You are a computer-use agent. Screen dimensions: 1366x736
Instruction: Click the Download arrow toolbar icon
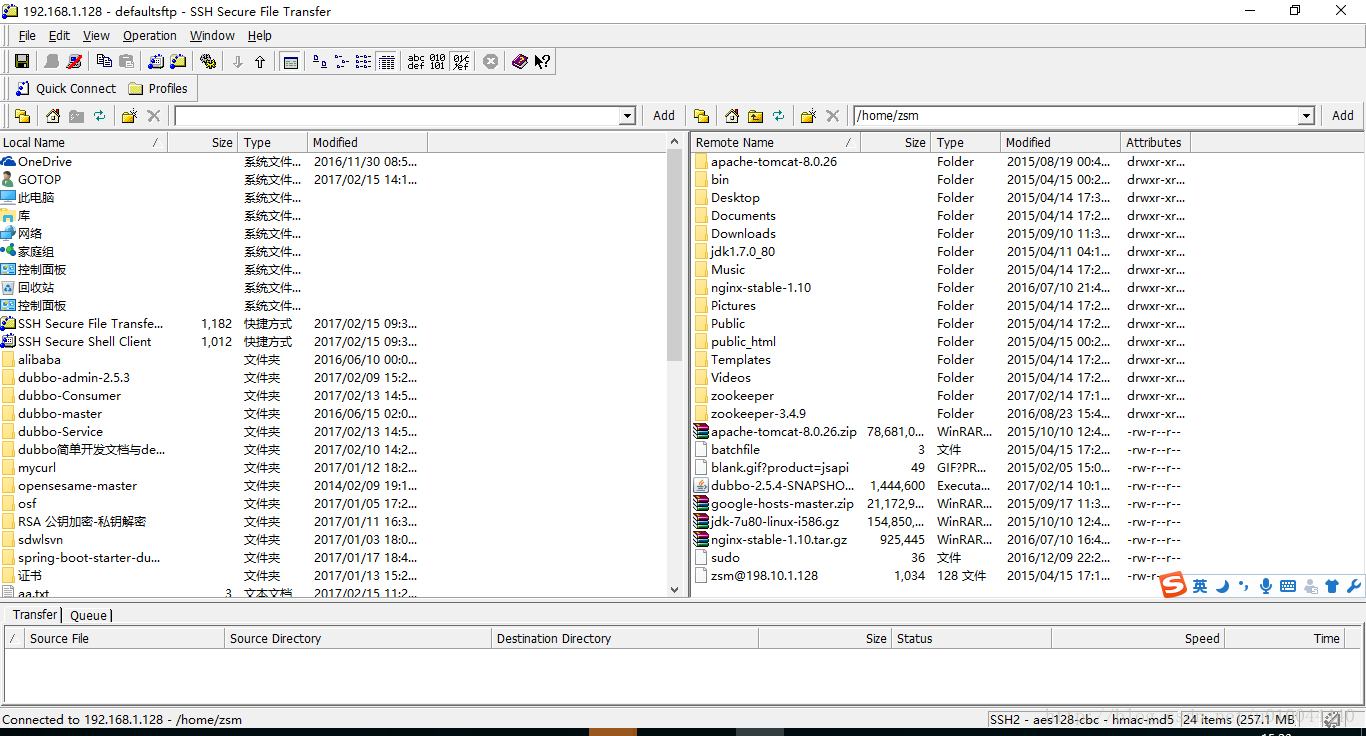238,61
